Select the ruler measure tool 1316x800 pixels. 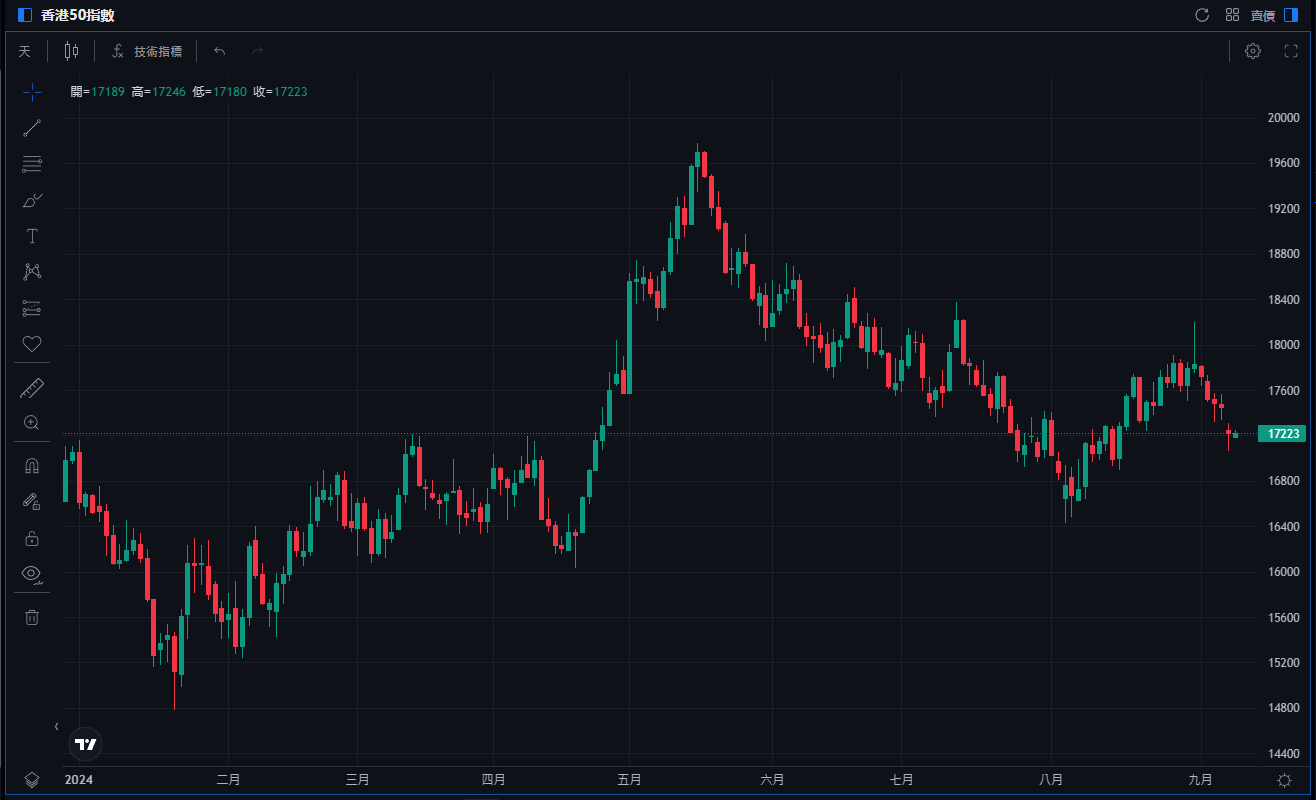point(32,387)
